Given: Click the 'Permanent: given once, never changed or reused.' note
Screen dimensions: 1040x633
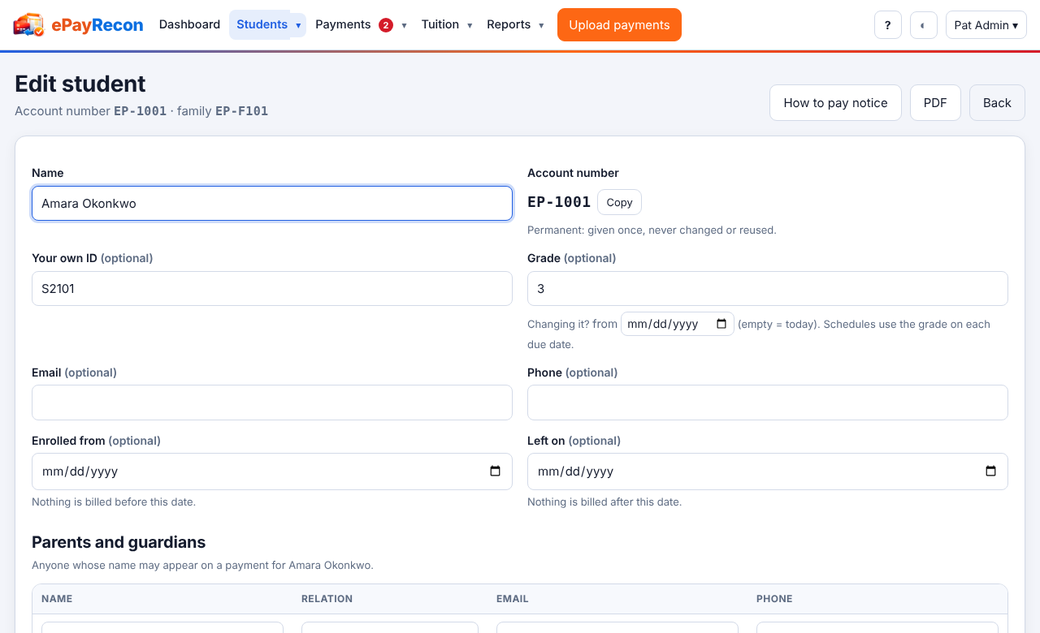Looking at the screenshot, I should point(651,230).
